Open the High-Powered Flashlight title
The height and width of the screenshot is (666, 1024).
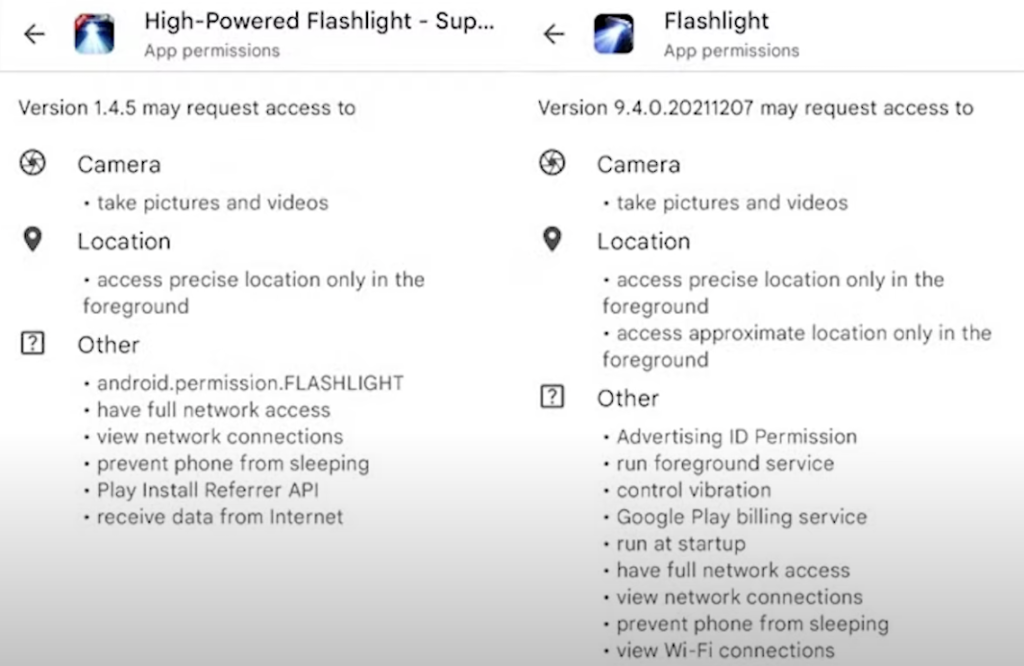(319, 22)
